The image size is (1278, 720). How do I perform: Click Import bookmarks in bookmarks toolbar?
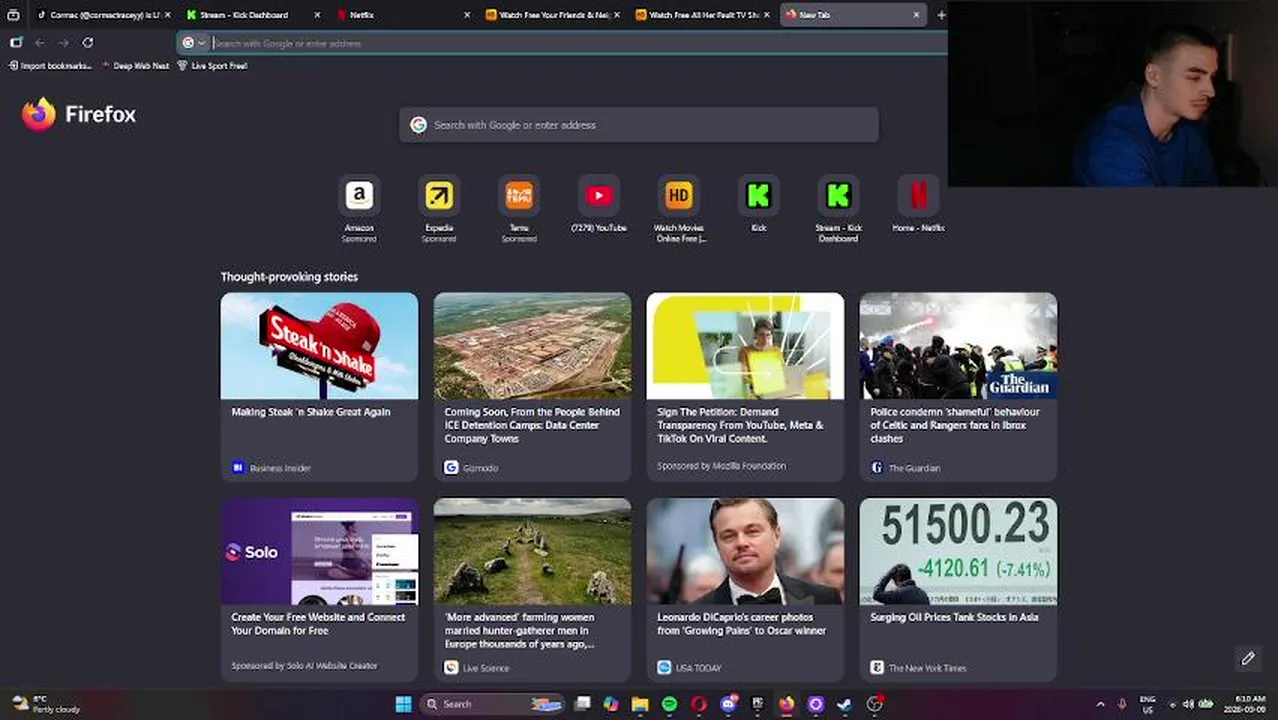click(50, 66)
